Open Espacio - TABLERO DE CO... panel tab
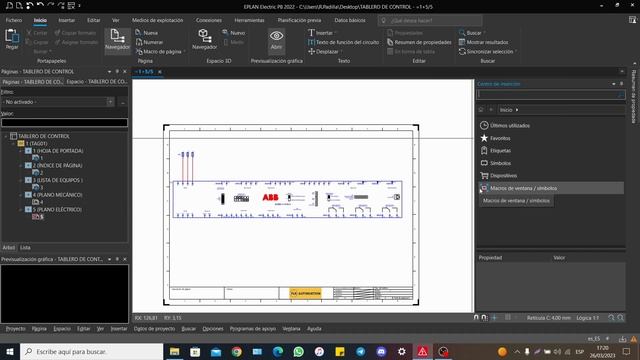 point(97,82)
